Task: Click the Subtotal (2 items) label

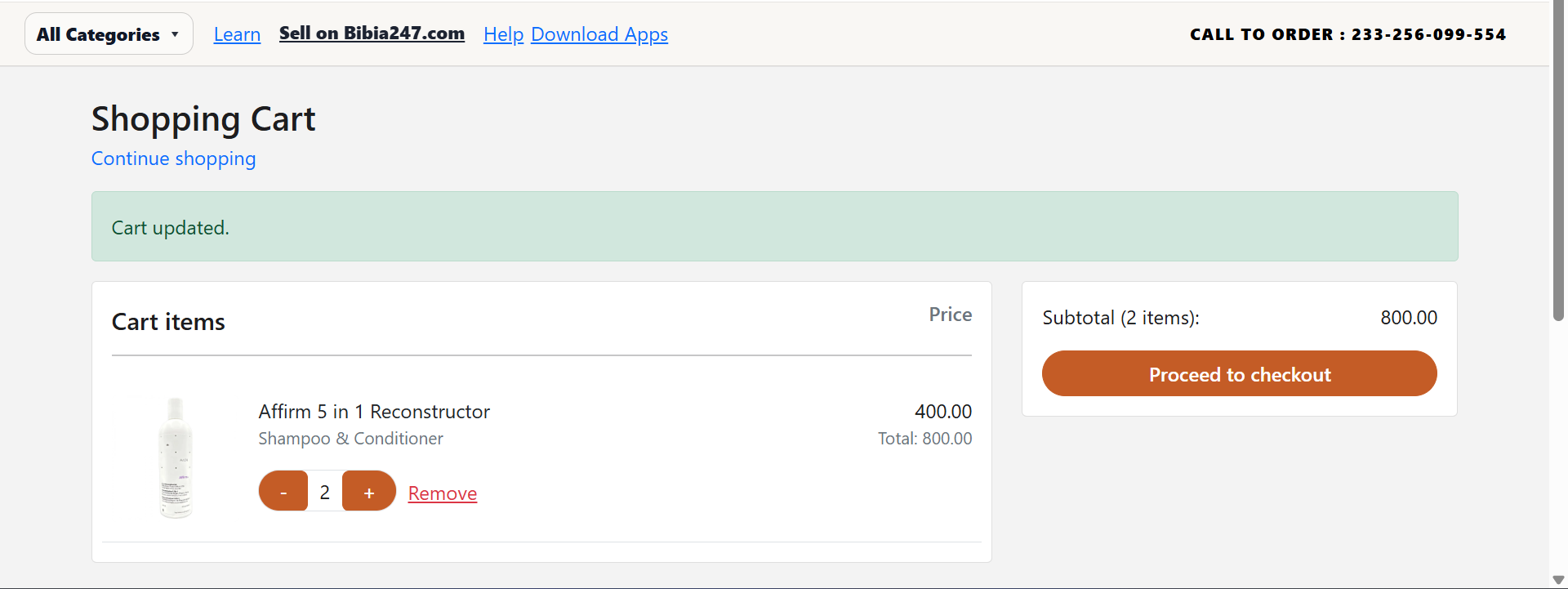Action: click(1120, 318)
